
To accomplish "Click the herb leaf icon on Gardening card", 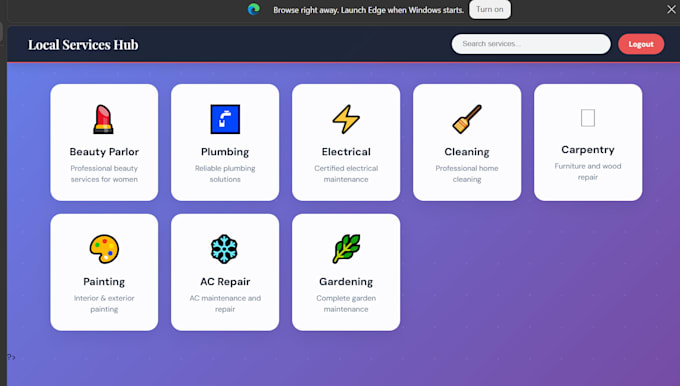I will tap(346, 249).
